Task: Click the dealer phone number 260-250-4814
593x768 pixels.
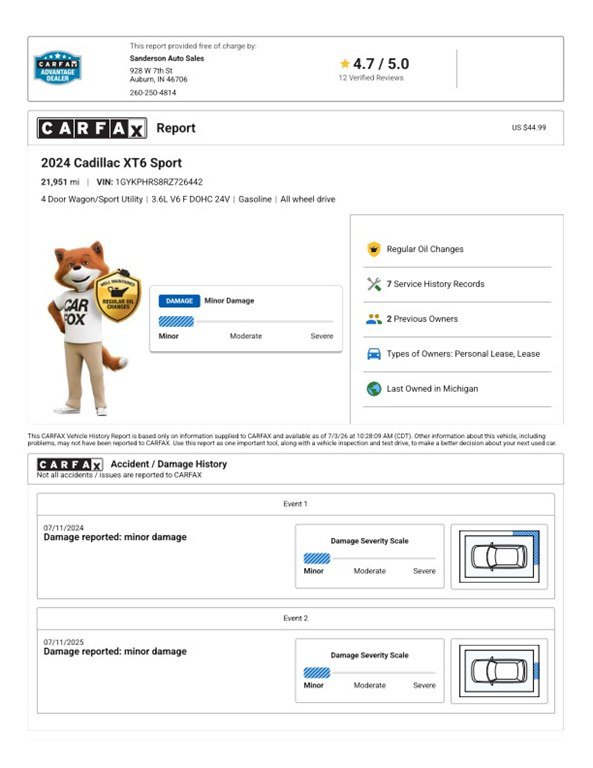Action: coord(153,93)
